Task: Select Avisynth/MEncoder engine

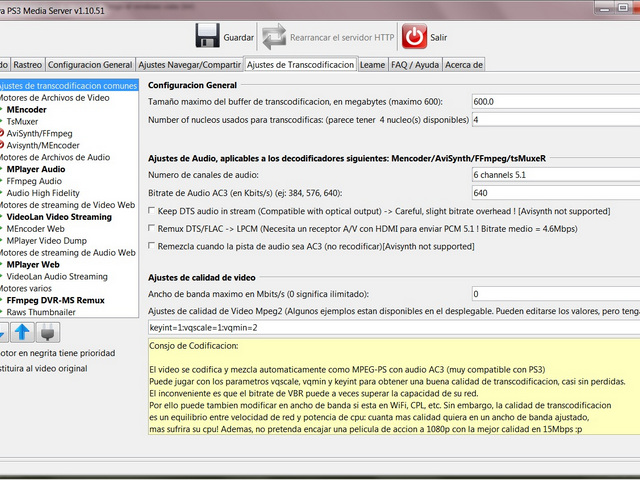Action: [43, 145]
